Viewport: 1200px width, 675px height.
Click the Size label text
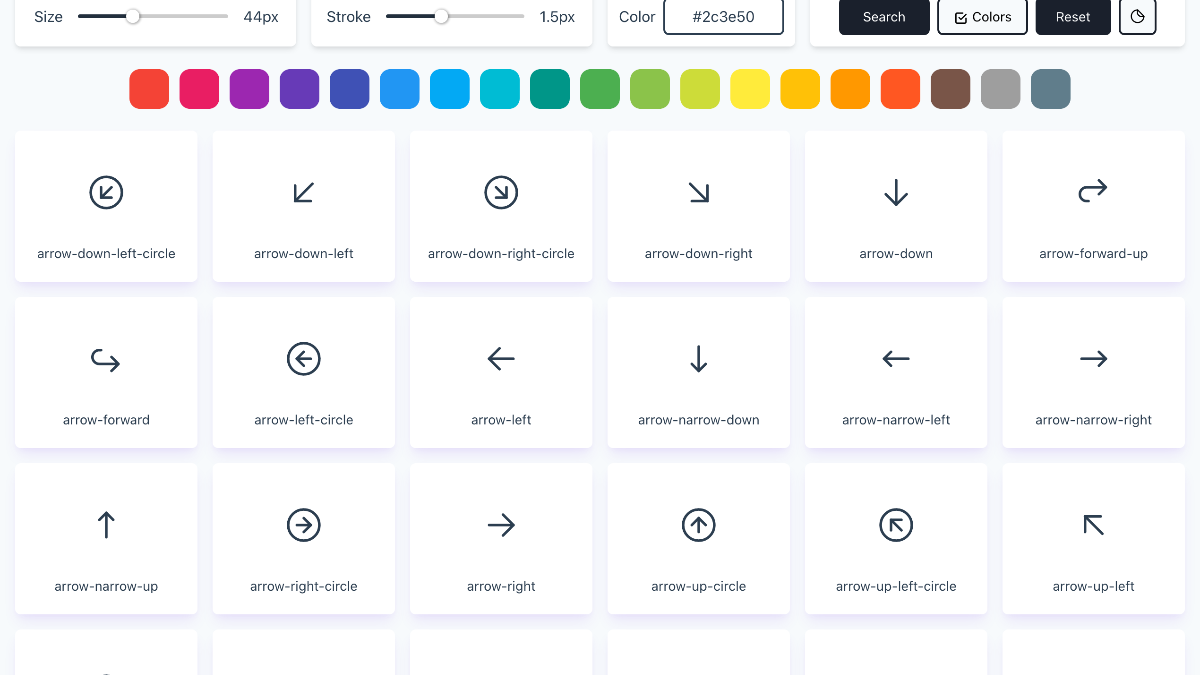click(48, 17)
